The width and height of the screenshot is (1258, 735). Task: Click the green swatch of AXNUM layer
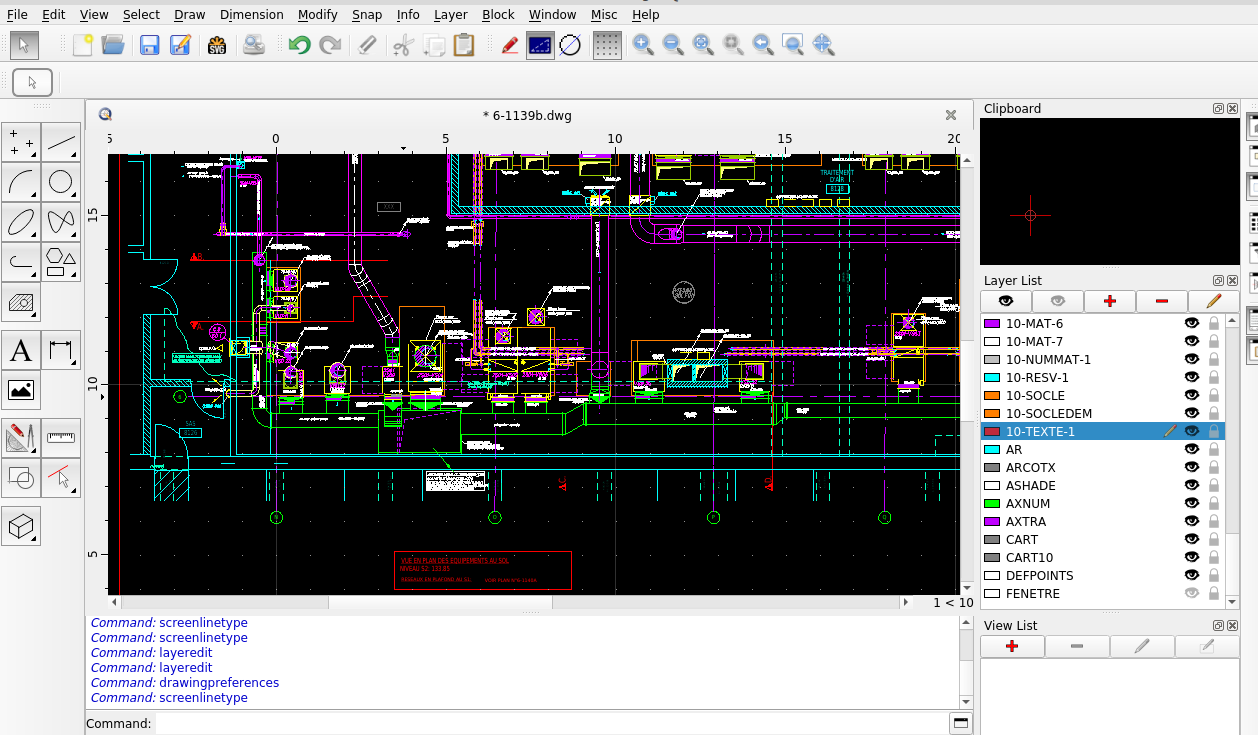(992, 504)
